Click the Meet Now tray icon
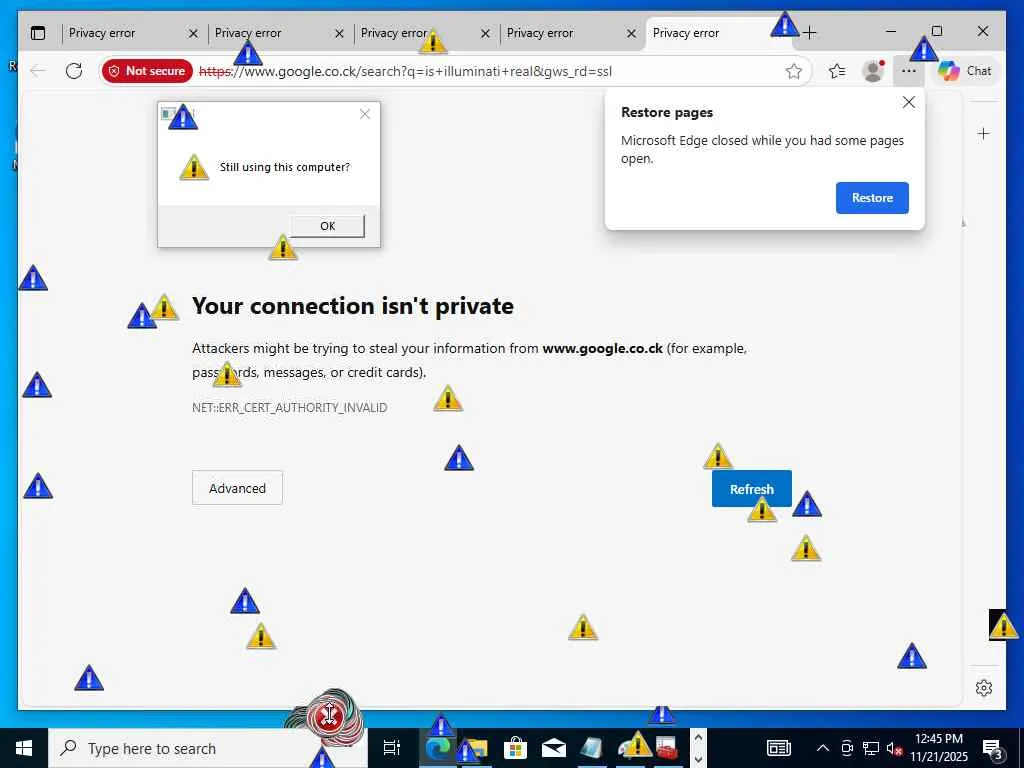 (x=847, y=748)
